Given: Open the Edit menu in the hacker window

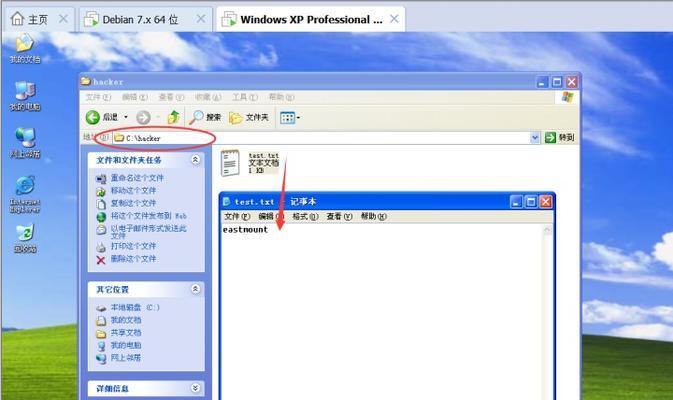Looking at the screenshot, I should click(x=135, y=97).
